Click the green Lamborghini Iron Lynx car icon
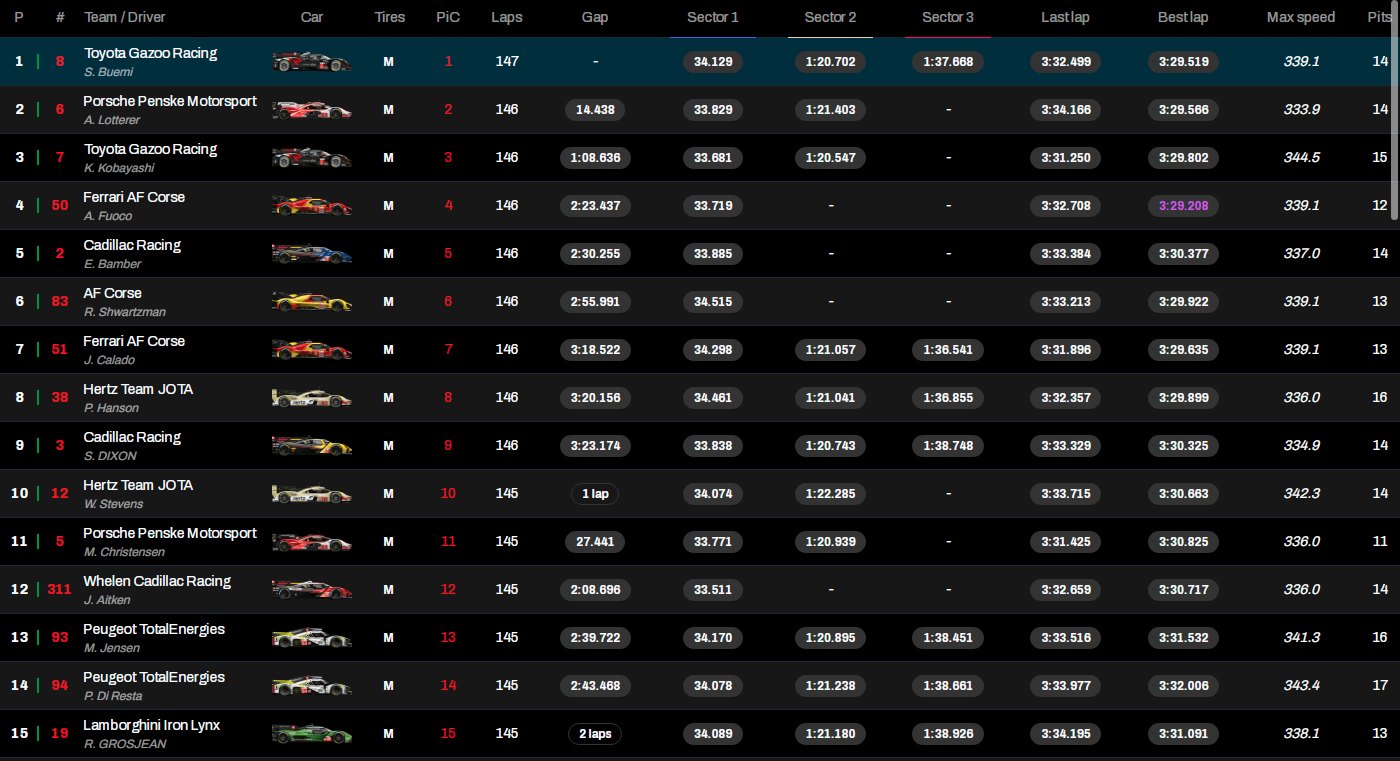The image size is (1400, 761). (x=311, y=734)
